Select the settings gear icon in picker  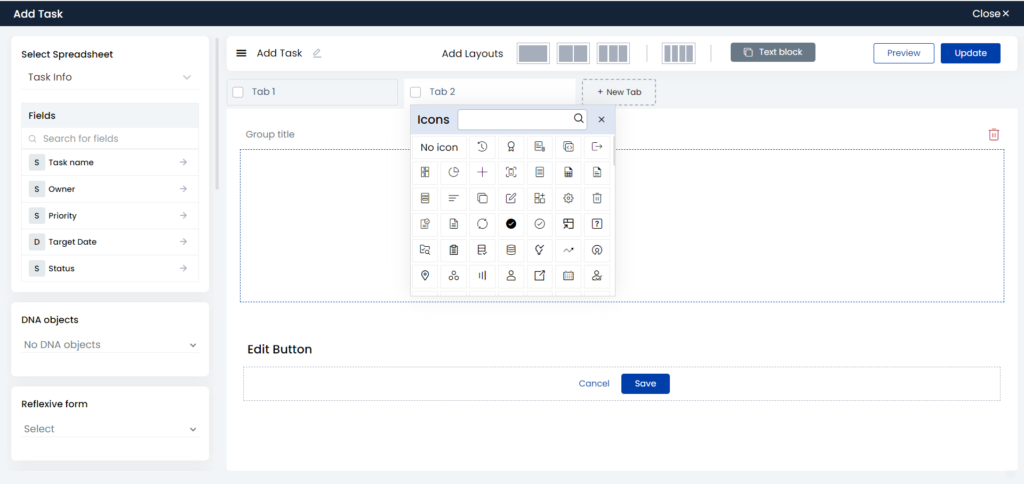568,198
